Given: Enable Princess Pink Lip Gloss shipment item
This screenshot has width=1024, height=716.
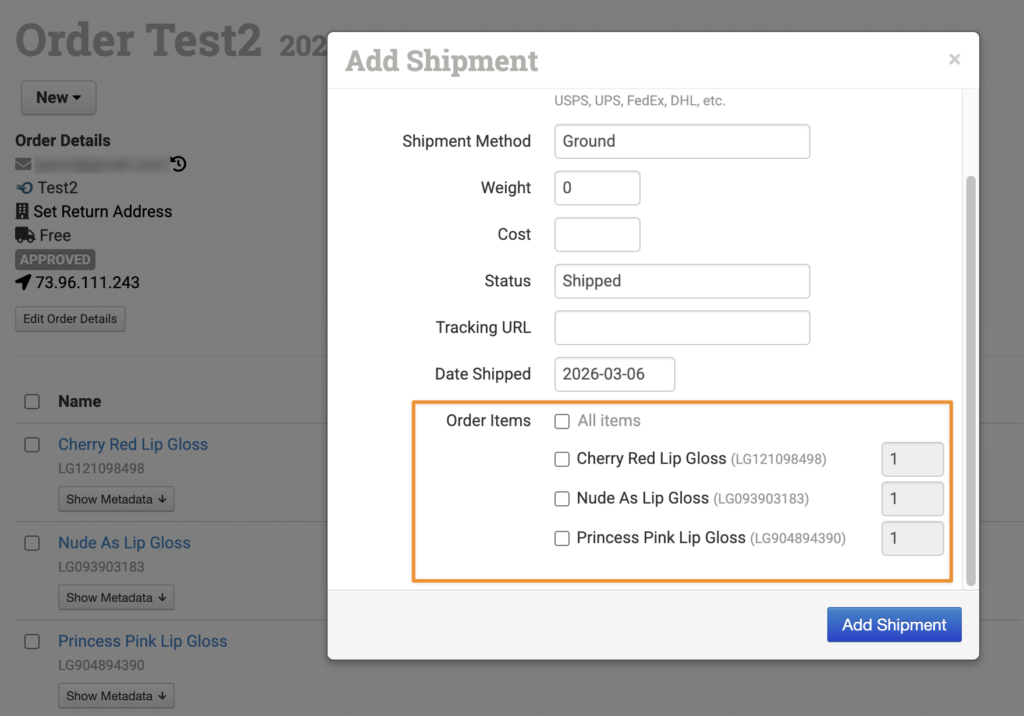Looking at the screenshot, I should point(563,539).
